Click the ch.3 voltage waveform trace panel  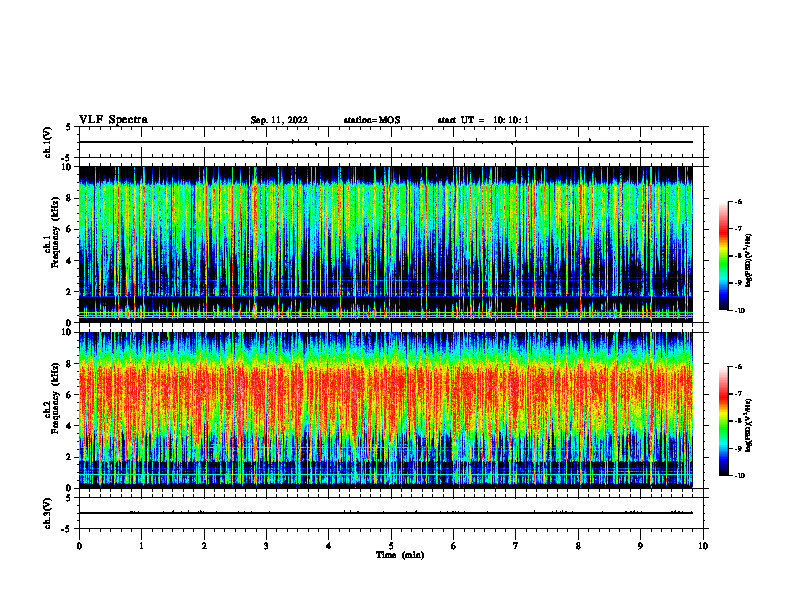(x=391, y=513)
